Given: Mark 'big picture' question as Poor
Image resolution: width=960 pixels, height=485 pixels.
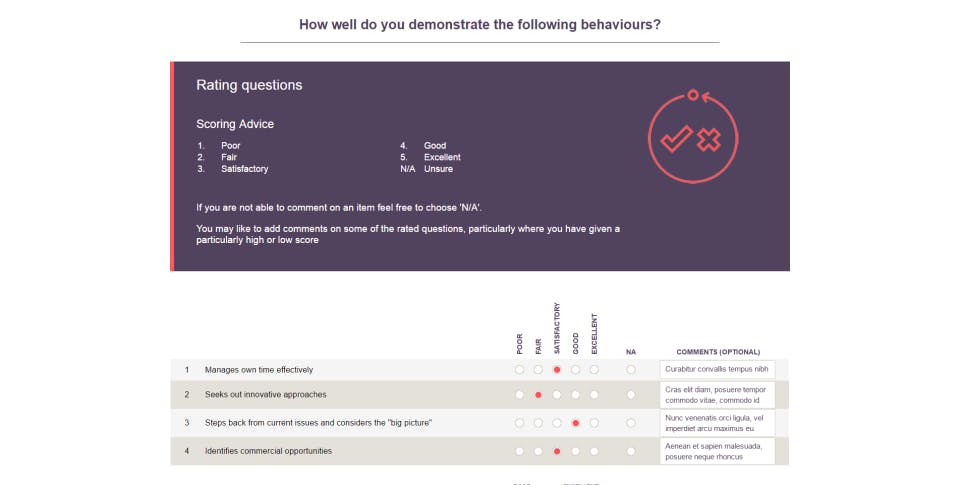Looking at the screenshot, I should coord(519,423).
